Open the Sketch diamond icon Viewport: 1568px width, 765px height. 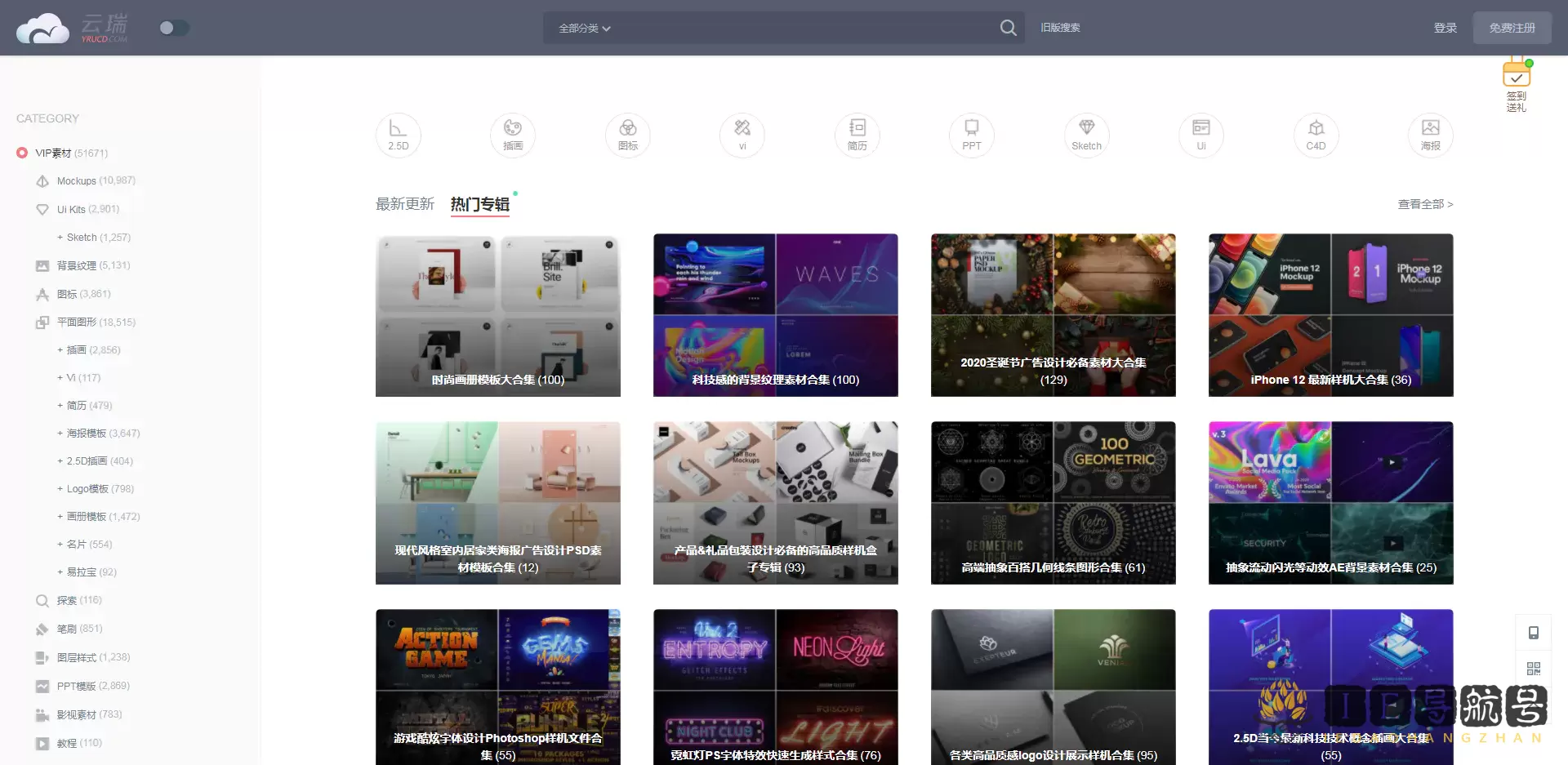pyautogui.click(x=1086, y=134)
